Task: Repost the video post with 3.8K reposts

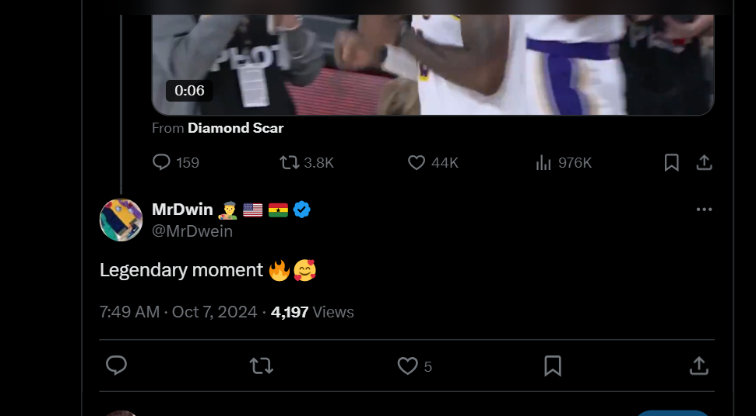Action: 290,162
